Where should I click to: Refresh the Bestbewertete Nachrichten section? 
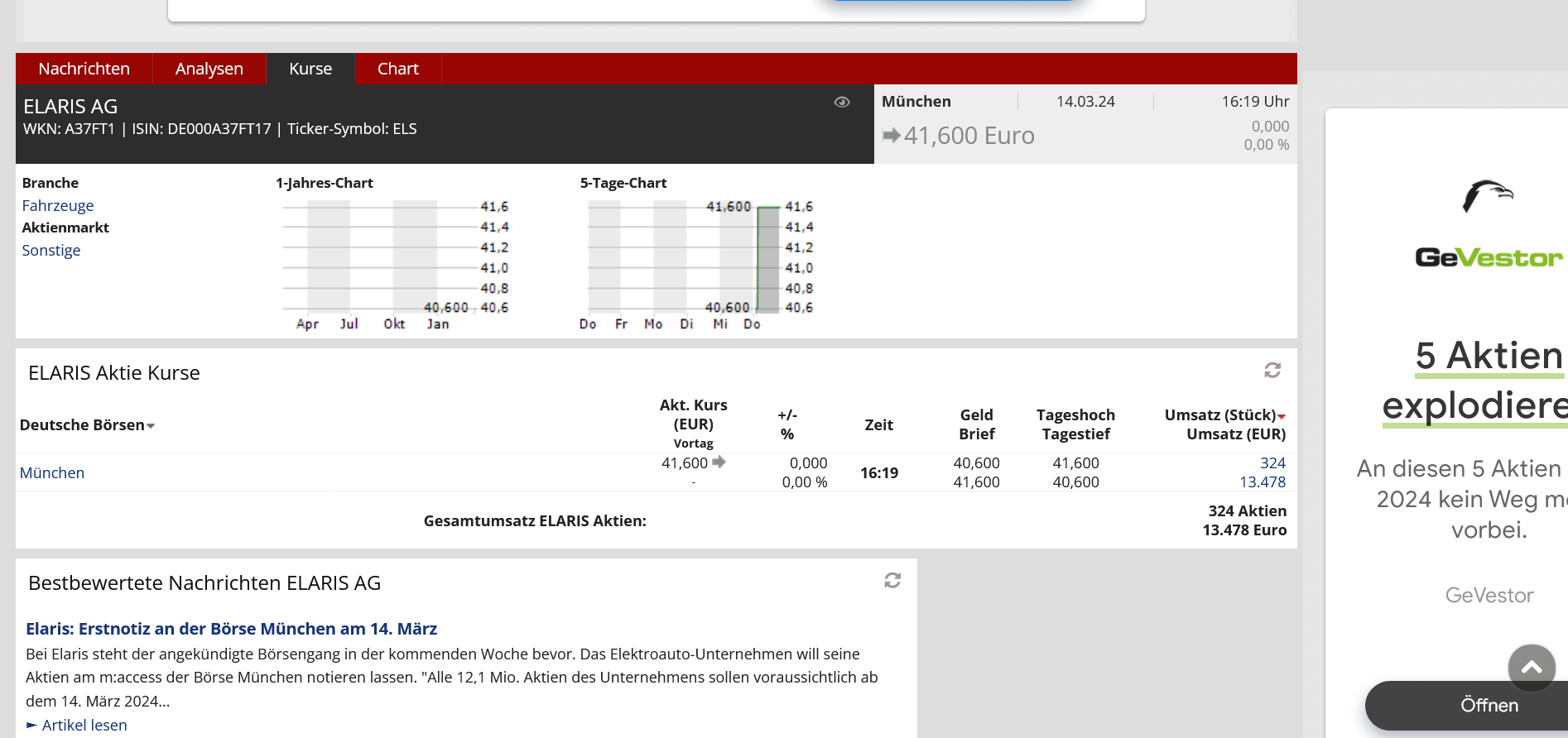(892, 581)
